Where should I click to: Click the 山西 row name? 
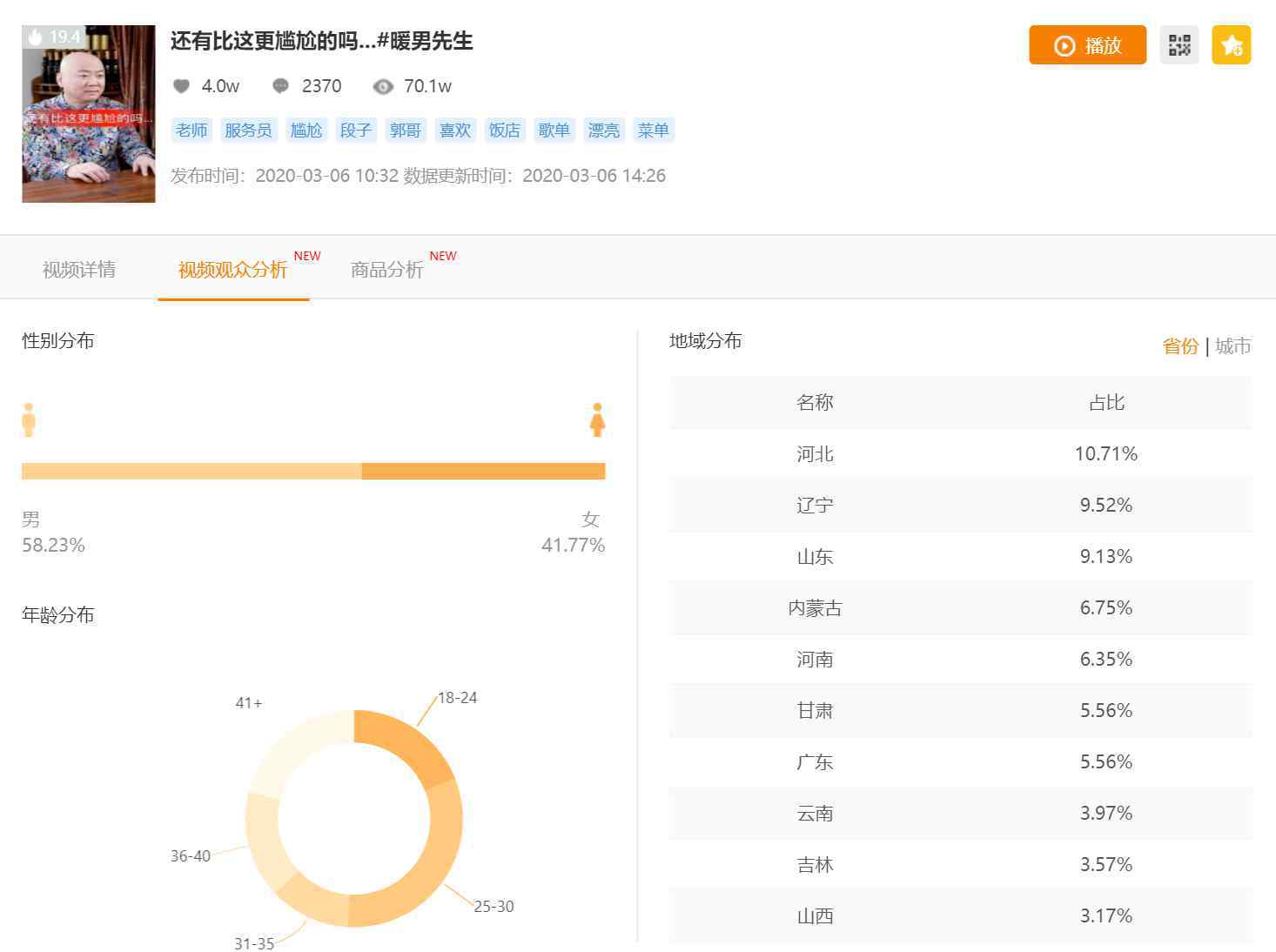pyautogui.click(x=815, y=916)
